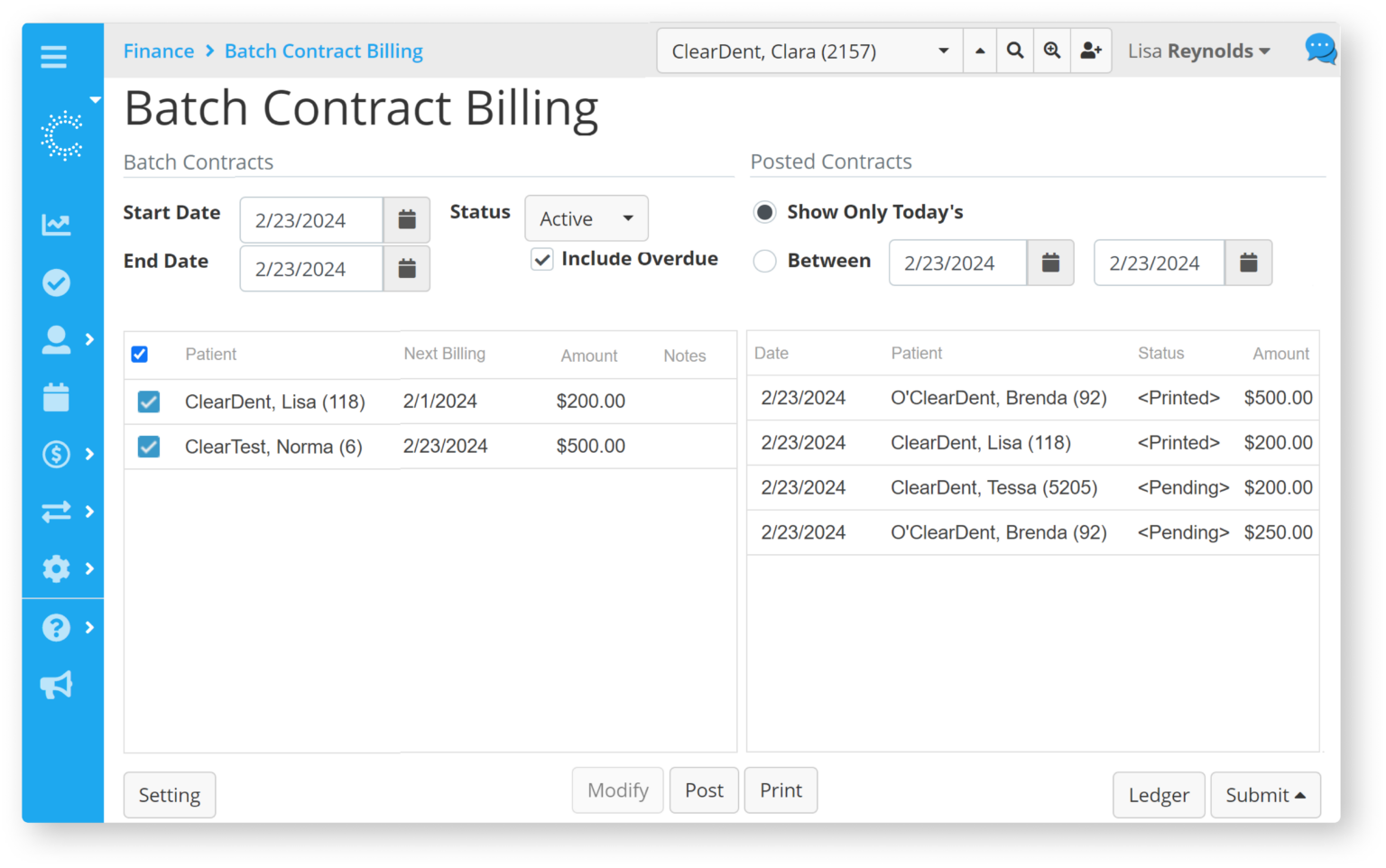Enable the Include Overdue checkbox
This screenshot has height=868, width=1386.
coord(541,259)
